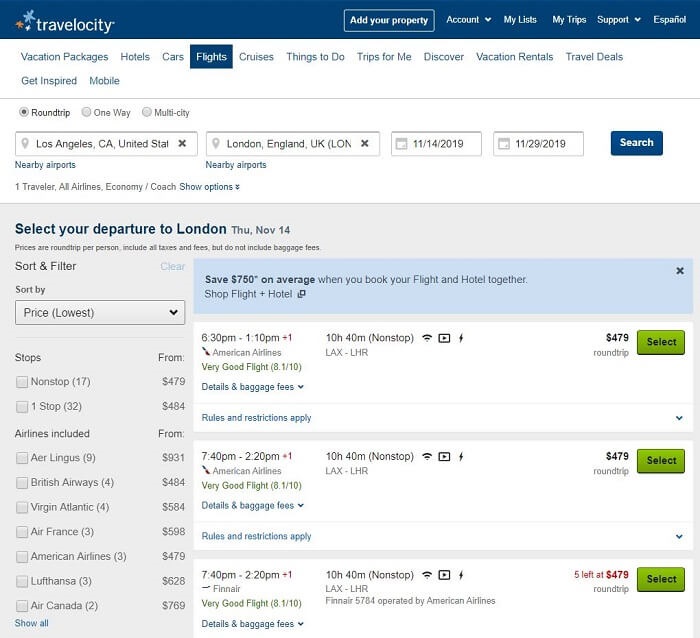The height and width of the screenshot is (638, 700).
Task: Switch language to Español
Action: click(x=670, y=20)
